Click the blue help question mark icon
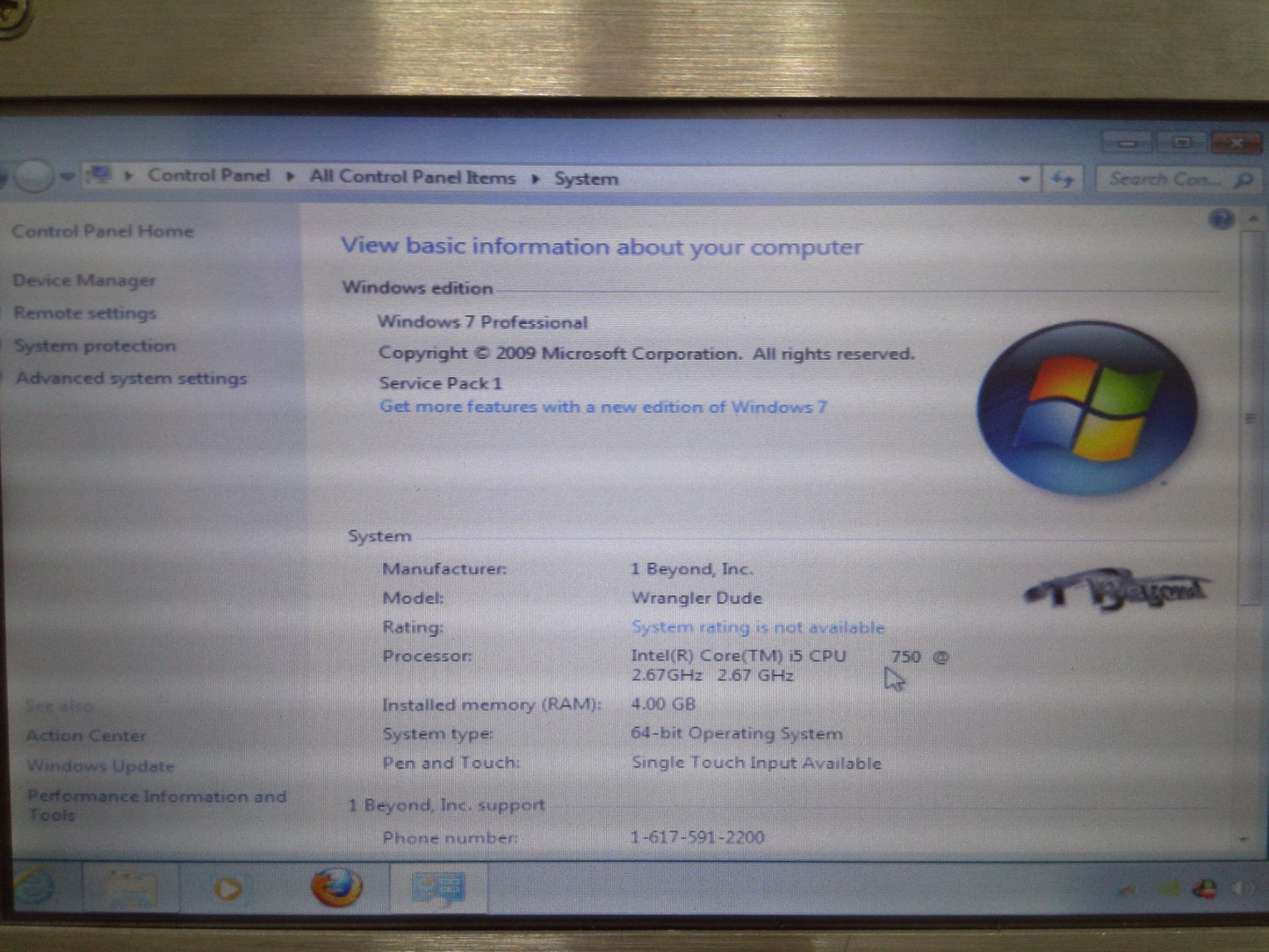This screenshot has width=1269, height=952. tap(1221, 220)
